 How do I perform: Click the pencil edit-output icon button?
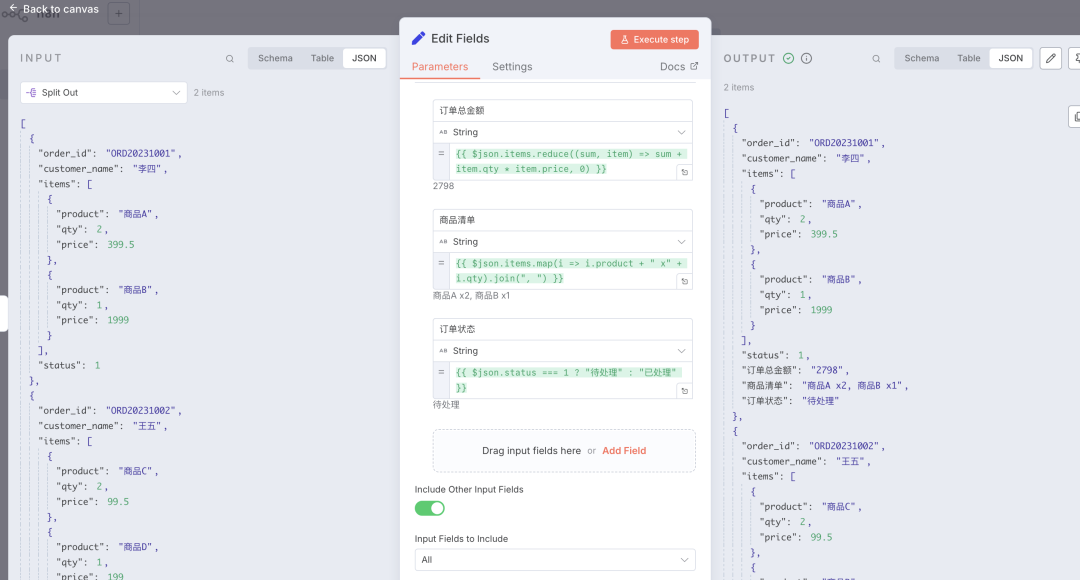tap(1050, 58)
